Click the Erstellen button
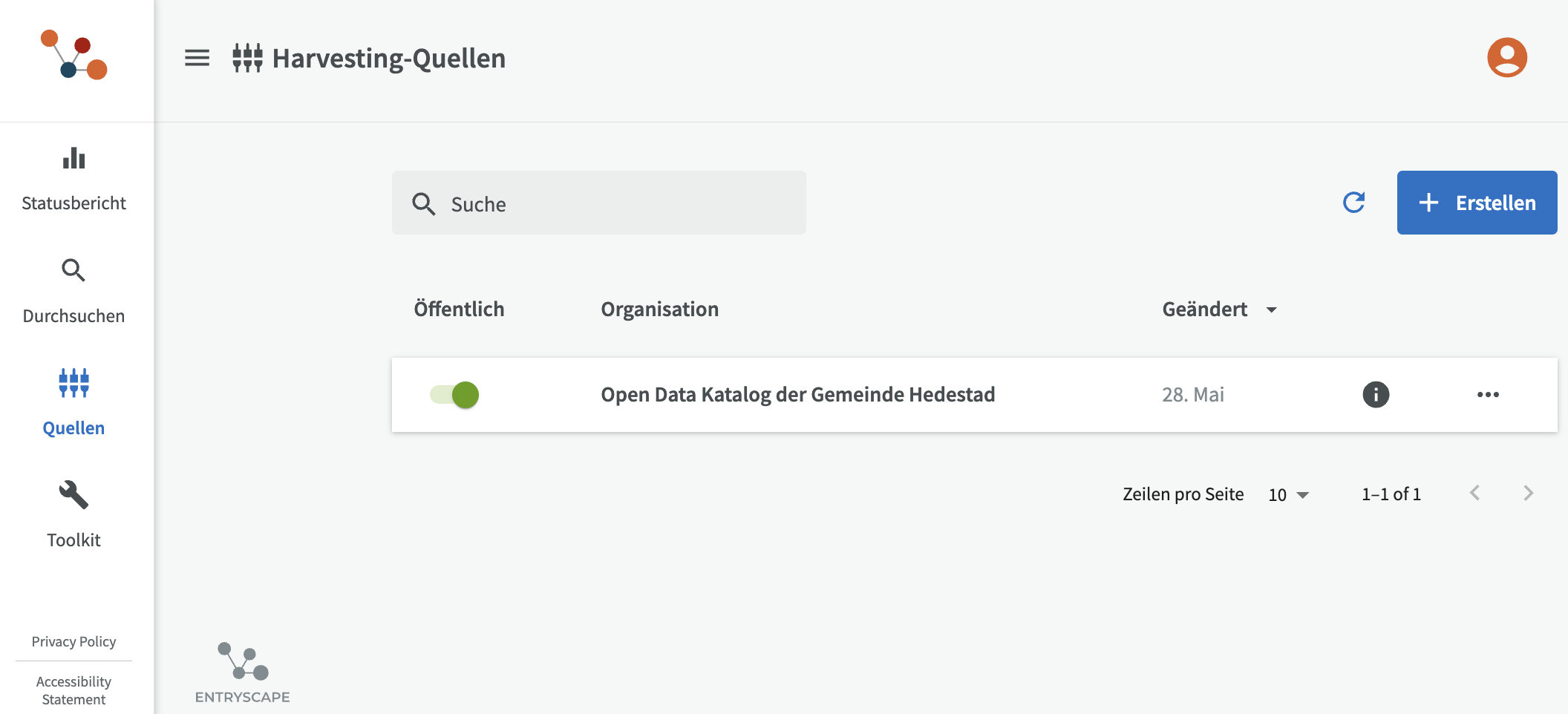The image size is (1568, 714). tap(1477, 203)
